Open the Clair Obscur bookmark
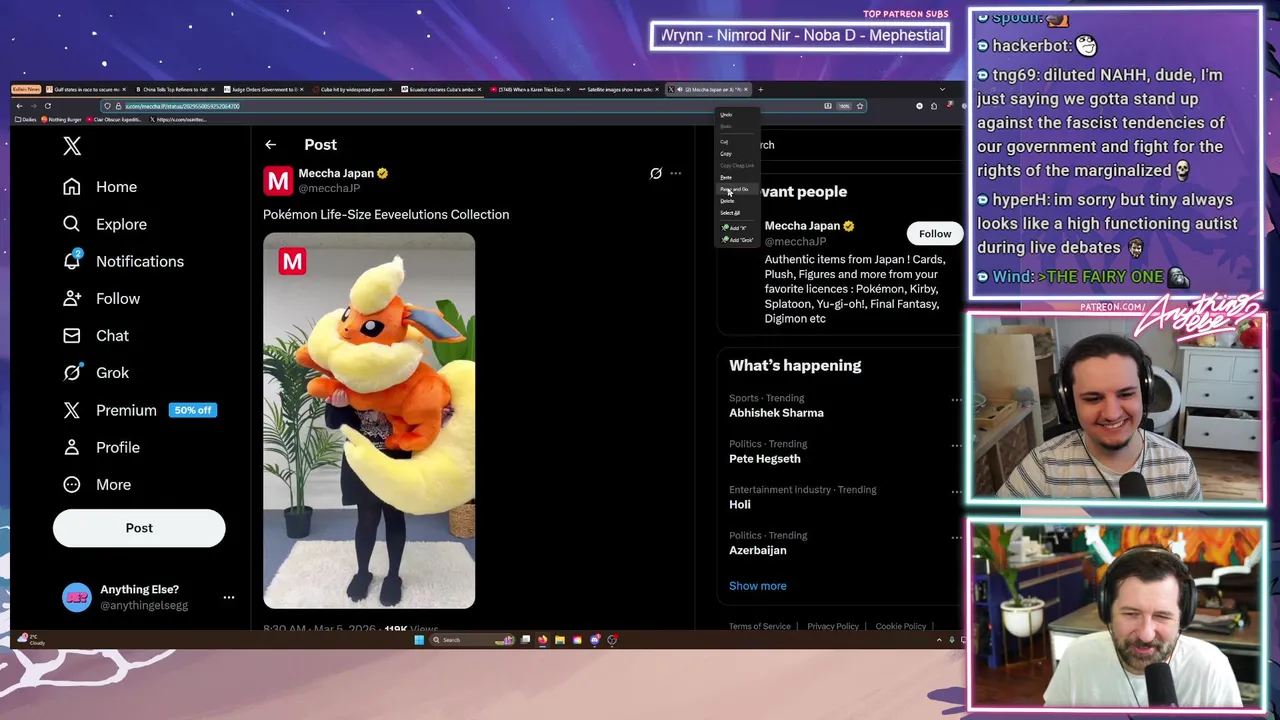Viewport: 1280px width, 720px height. pos(115,120)
